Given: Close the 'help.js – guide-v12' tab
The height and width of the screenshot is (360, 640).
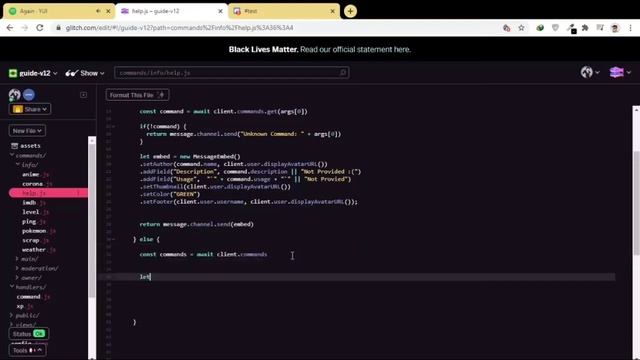Looking at the screenshot, I should pyautogui.click(x=220, y=11).
